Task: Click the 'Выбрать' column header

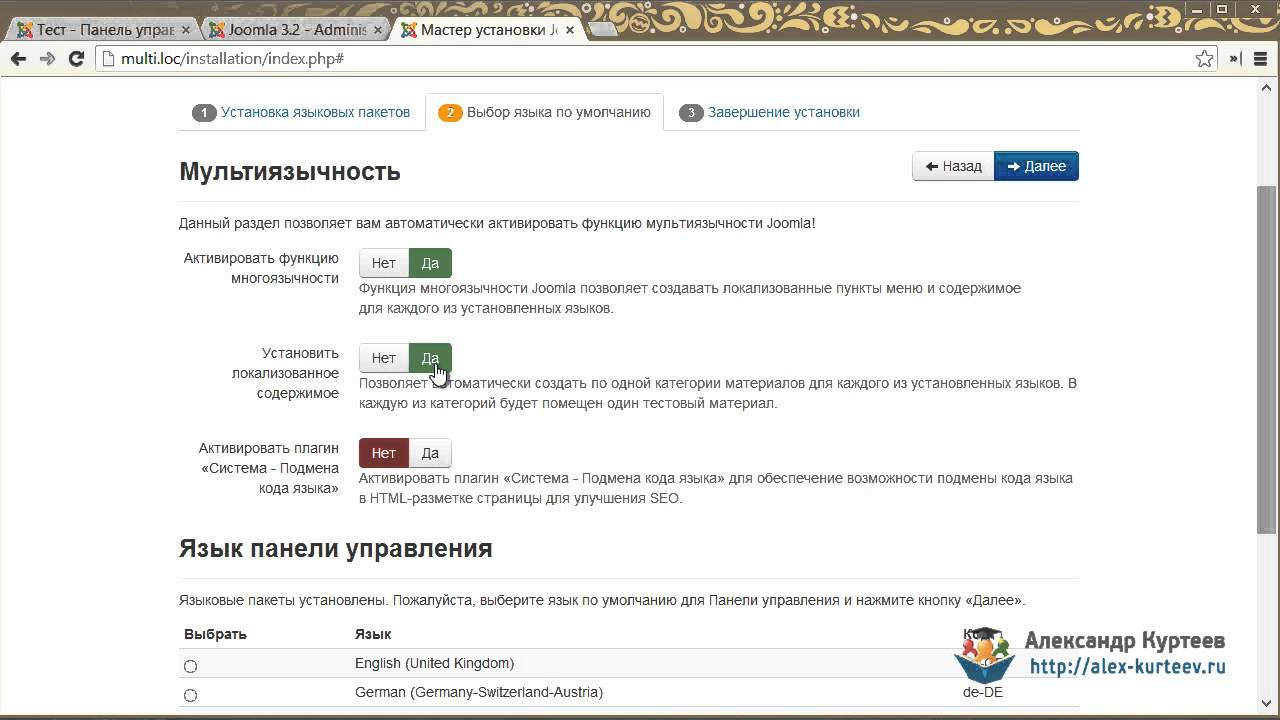Action: 215,634
